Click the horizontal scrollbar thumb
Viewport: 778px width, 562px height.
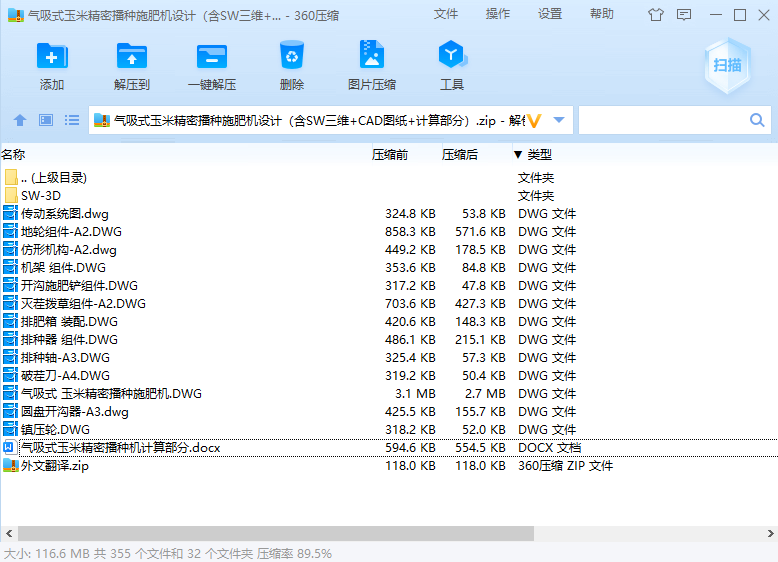tap(276, 534)
